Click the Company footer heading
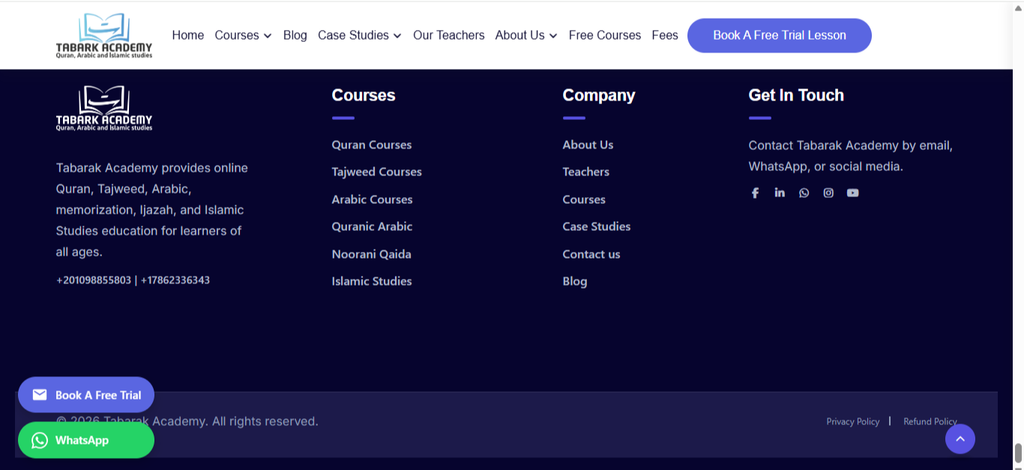 point(599,95)
